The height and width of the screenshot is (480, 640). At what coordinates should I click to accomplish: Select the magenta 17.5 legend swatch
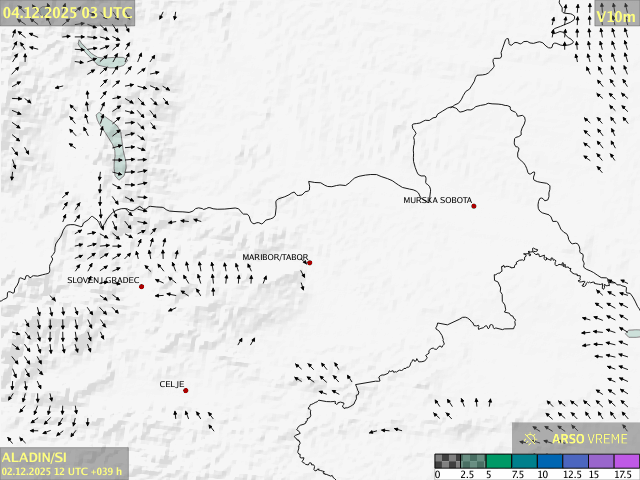pyautogui.click(x=626, y=461)
